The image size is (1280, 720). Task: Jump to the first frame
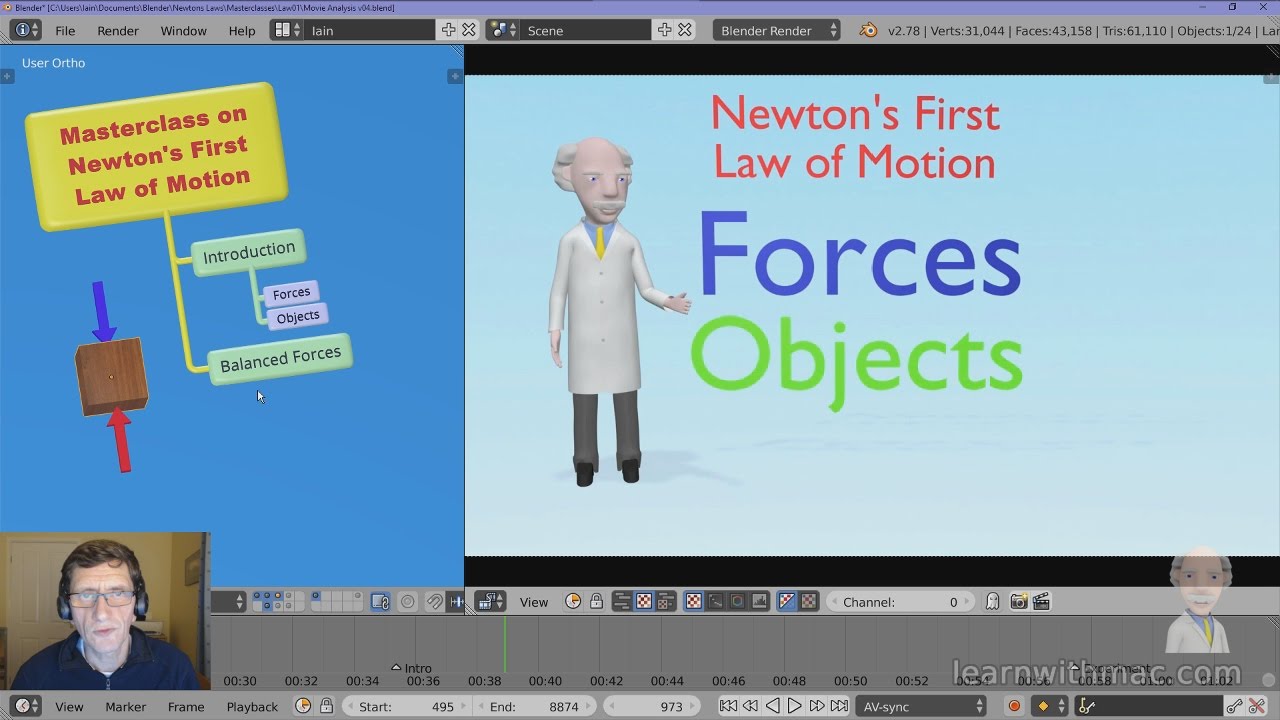729,707
